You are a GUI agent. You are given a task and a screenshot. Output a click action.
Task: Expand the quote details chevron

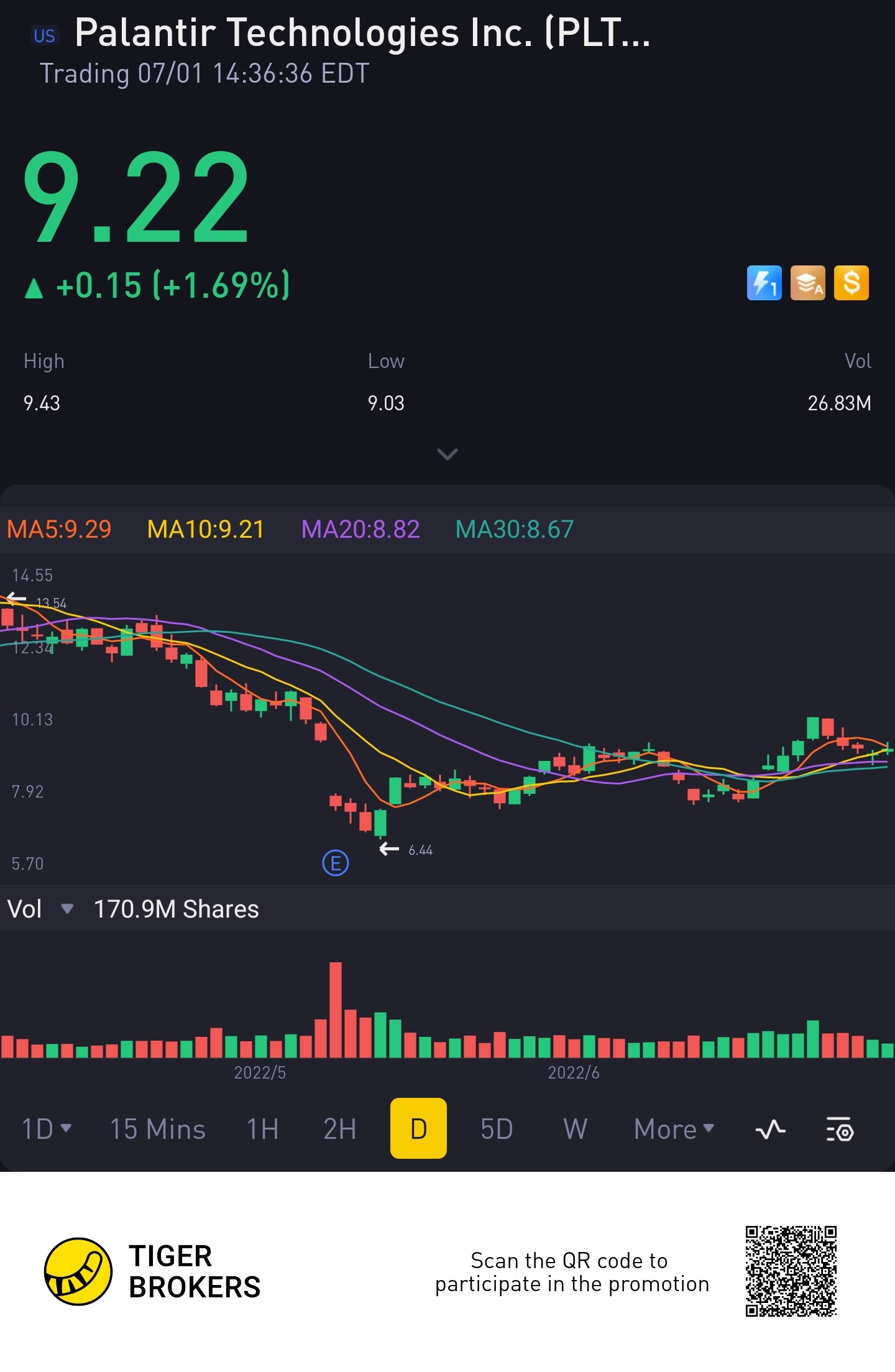pos(447,454)
